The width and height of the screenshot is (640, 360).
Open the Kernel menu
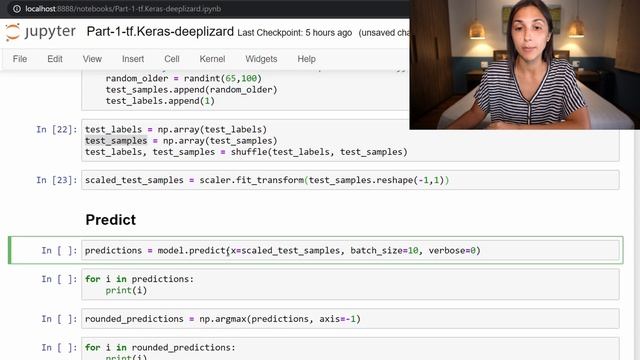click(212, 59)
